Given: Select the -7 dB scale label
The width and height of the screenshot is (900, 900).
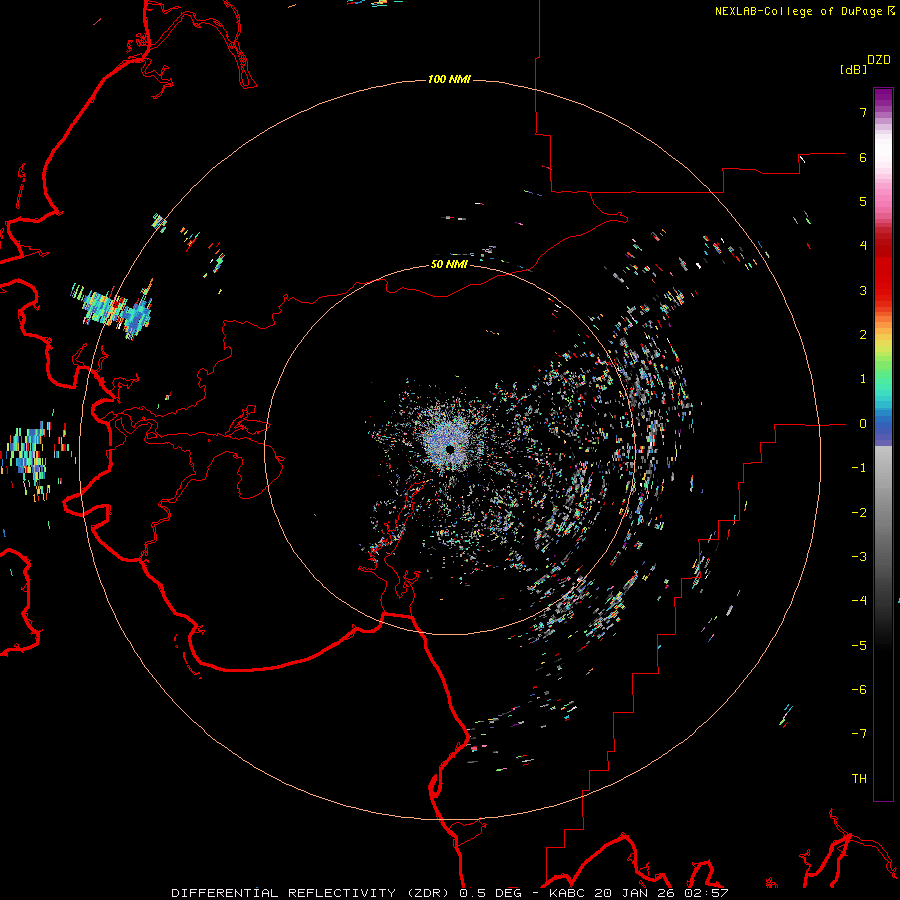Looking at the screenshot, I should [859, 734].
